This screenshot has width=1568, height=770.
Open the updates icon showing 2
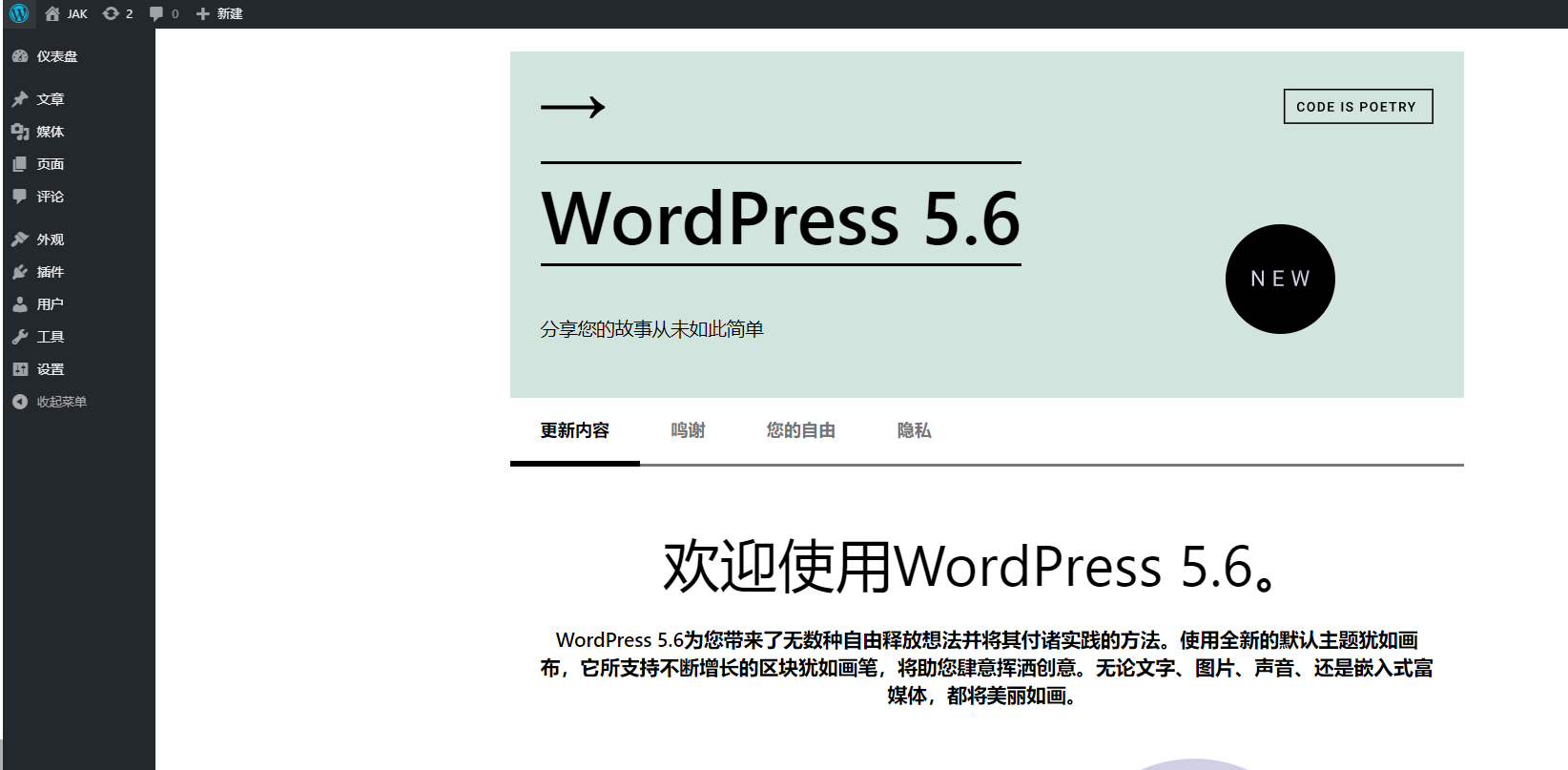(111, 13)
